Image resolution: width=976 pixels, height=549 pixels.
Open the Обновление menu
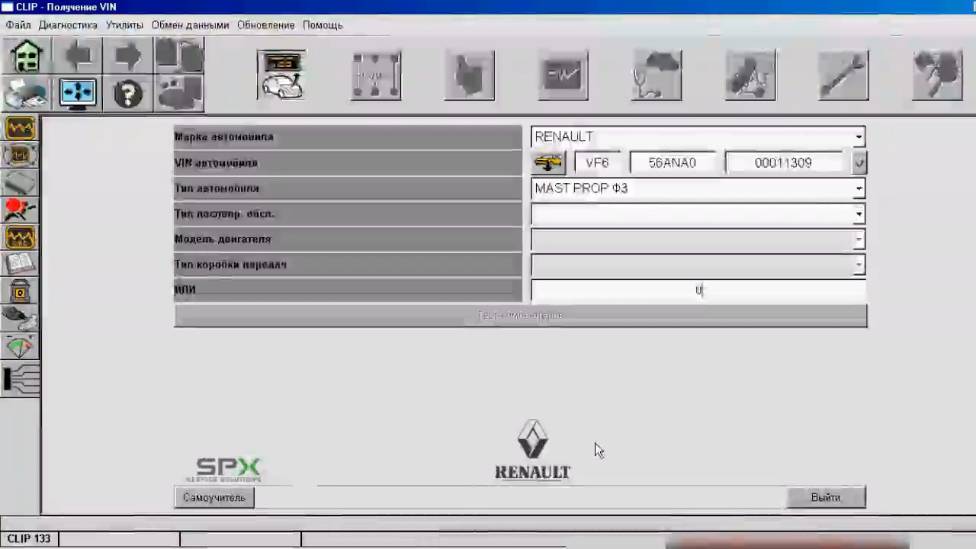click(266, 26)
